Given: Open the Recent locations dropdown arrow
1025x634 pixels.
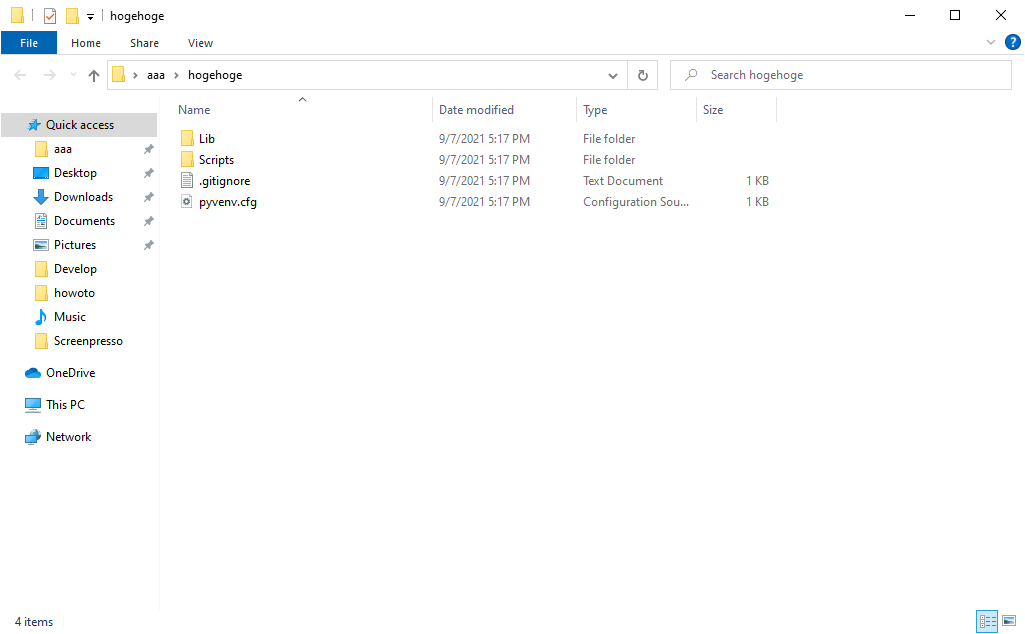Looking at the screenshot, I should 73,75.
